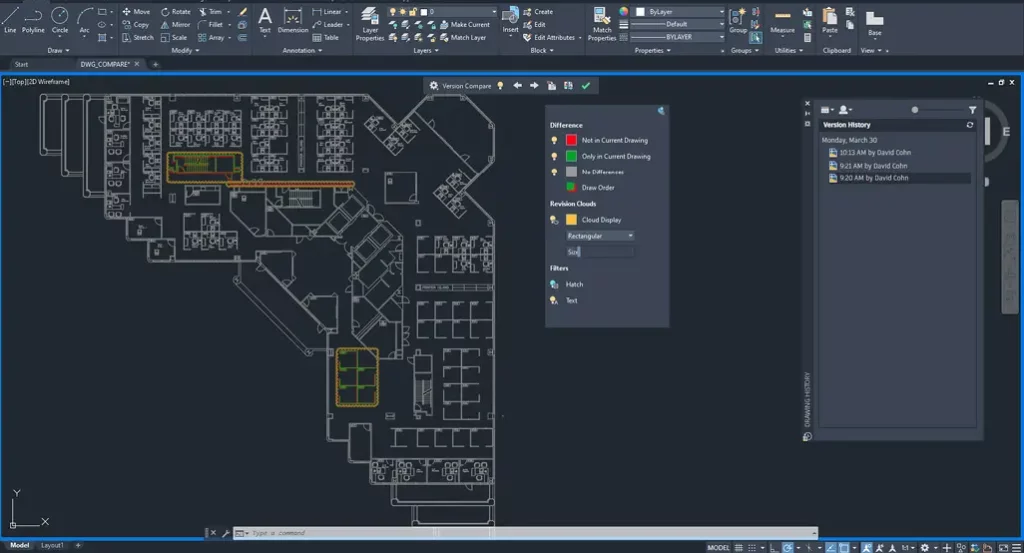Activate the Copy command
This screenshot has height=553, width=1024.
136,25
